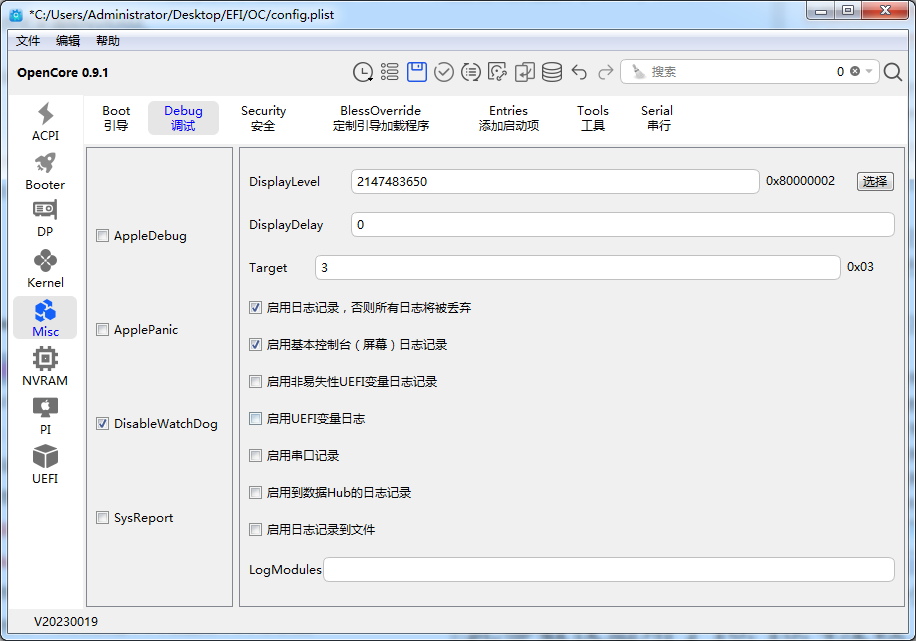Uncheck the DisableWatchDog checkbox
The width and height of the screenshot is (916, 641).
[x=103, y=424]
